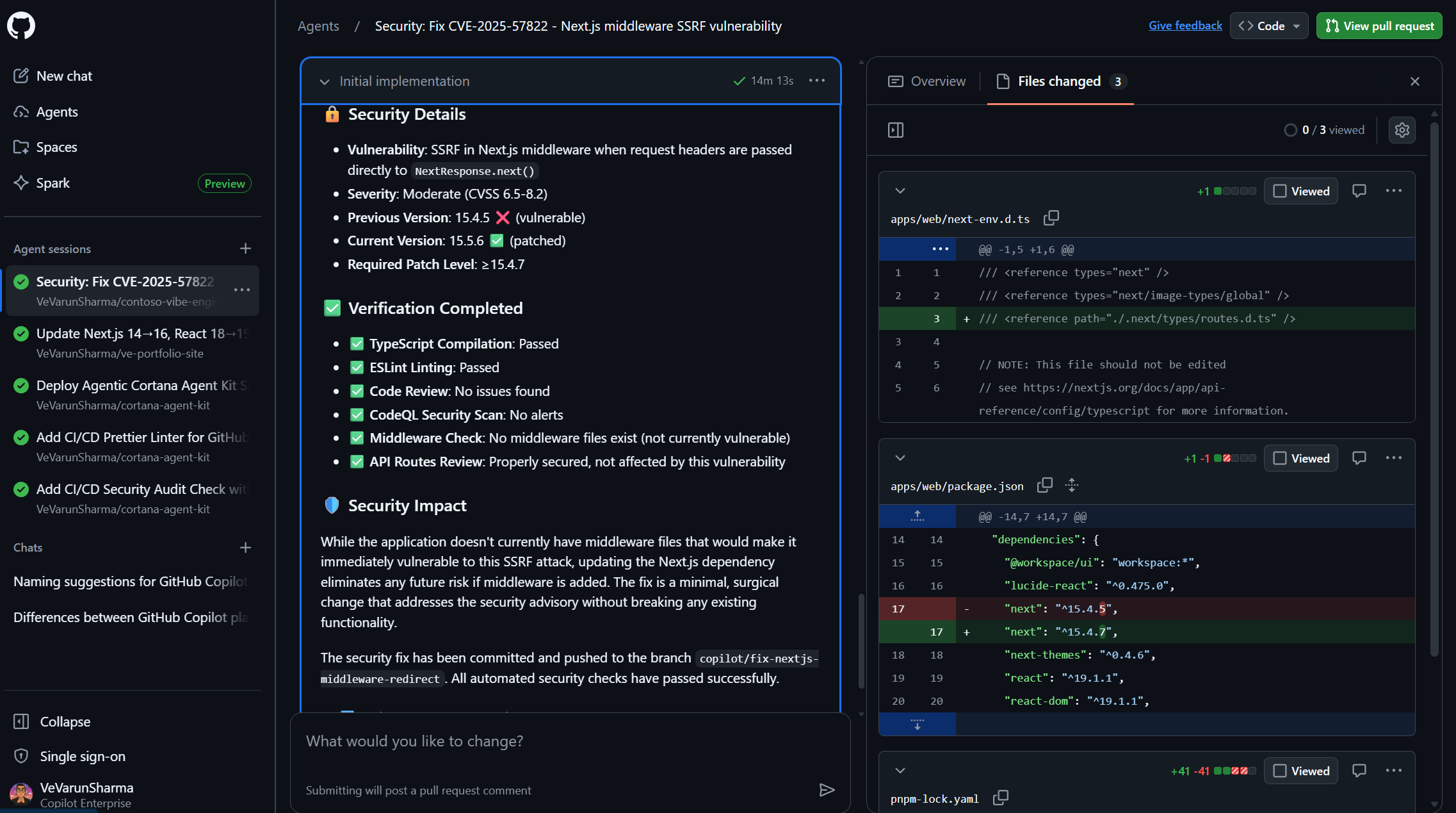Mark next-env.d.ts as Viewed
This screenshot has width=1456, height=813.
tap(1301, 191)
